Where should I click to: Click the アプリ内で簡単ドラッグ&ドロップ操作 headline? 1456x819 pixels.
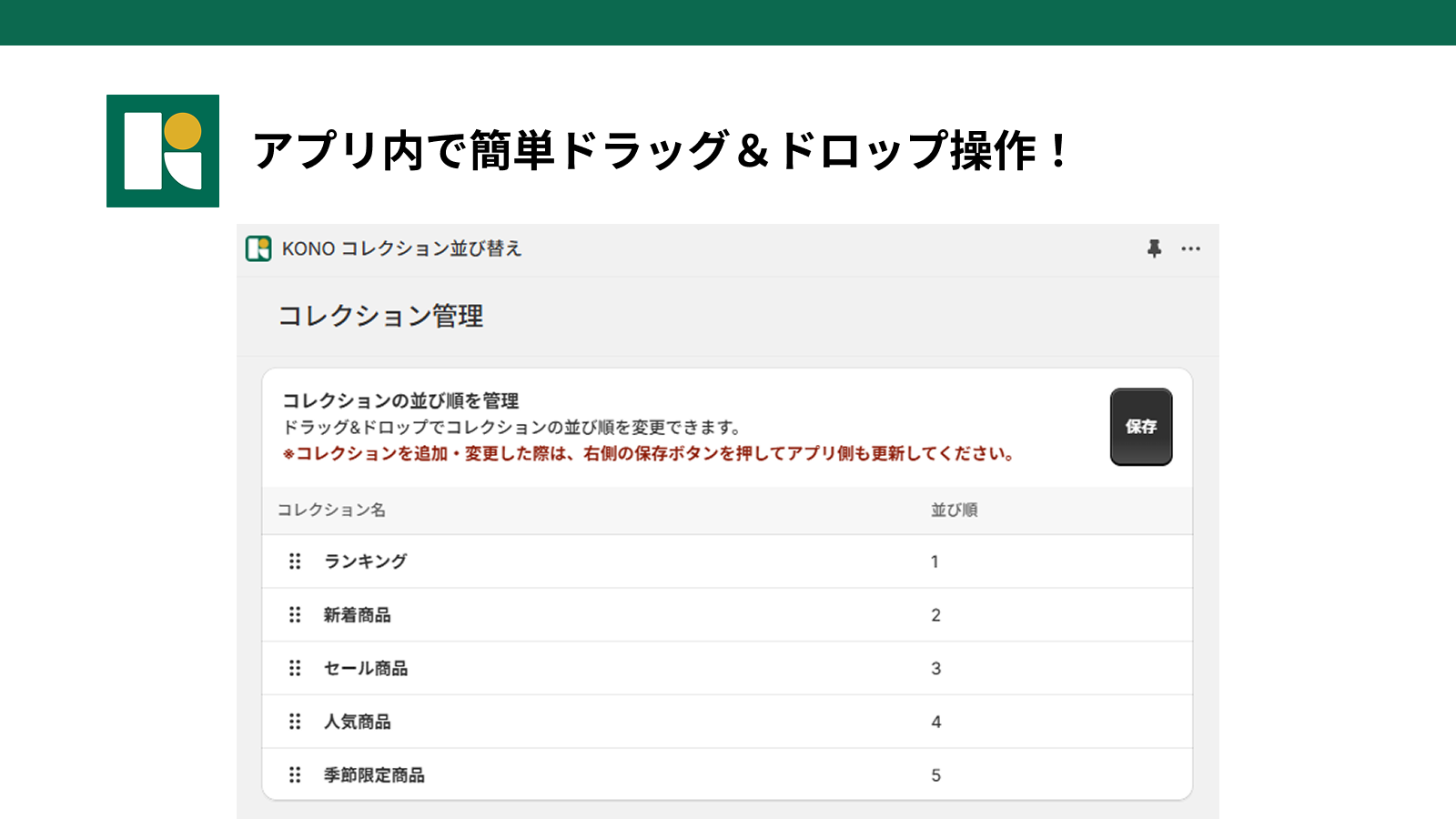pos(662,151)
